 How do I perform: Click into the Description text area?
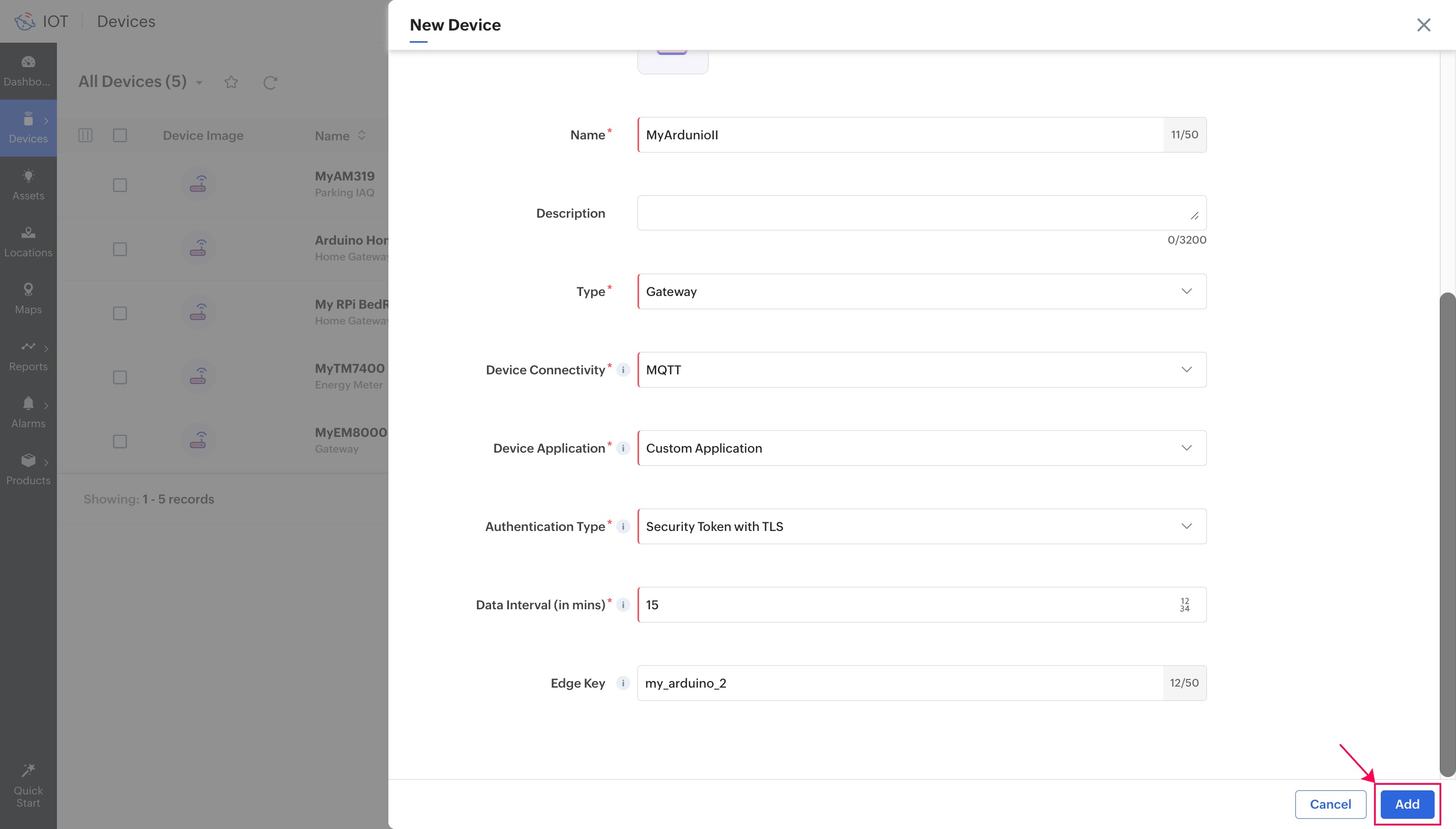coord(916,213)
